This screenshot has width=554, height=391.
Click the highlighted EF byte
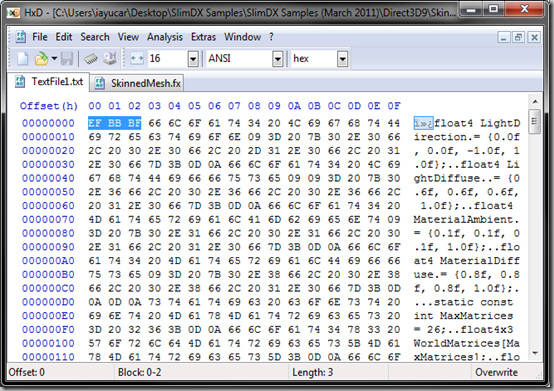point(95,123)
